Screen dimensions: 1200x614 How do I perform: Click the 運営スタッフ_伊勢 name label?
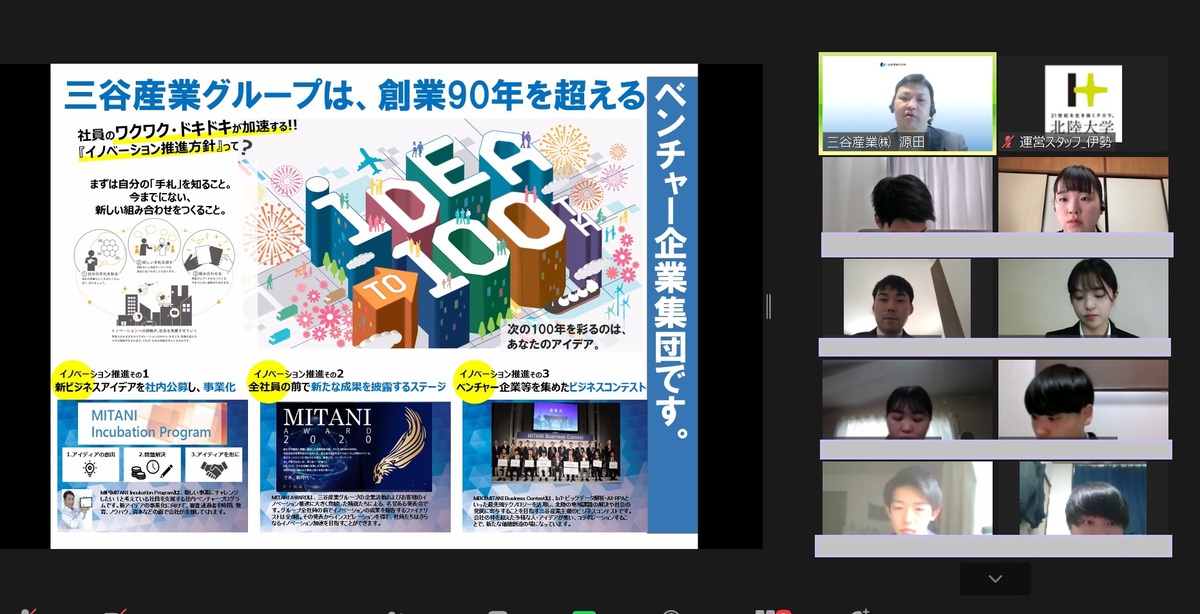coord(1064,142)
